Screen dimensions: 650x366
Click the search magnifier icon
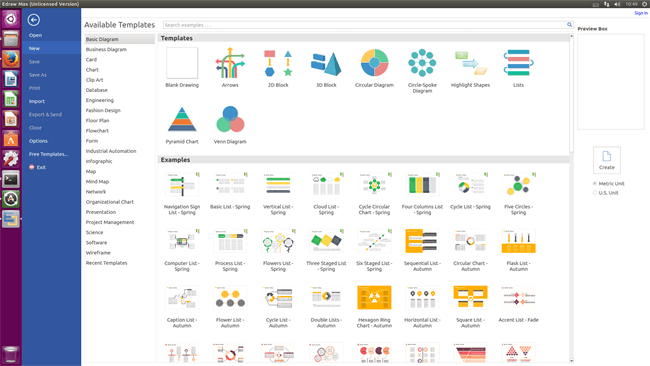pyautogui.click(x=569, y=25)
